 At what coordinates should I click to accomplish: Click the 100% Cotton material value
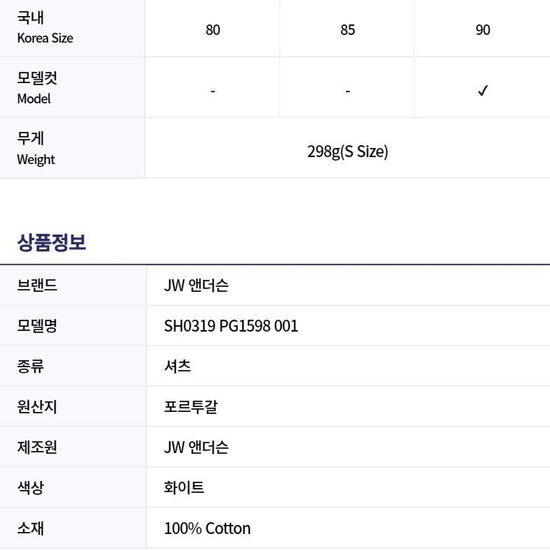[x=207, y=528]
